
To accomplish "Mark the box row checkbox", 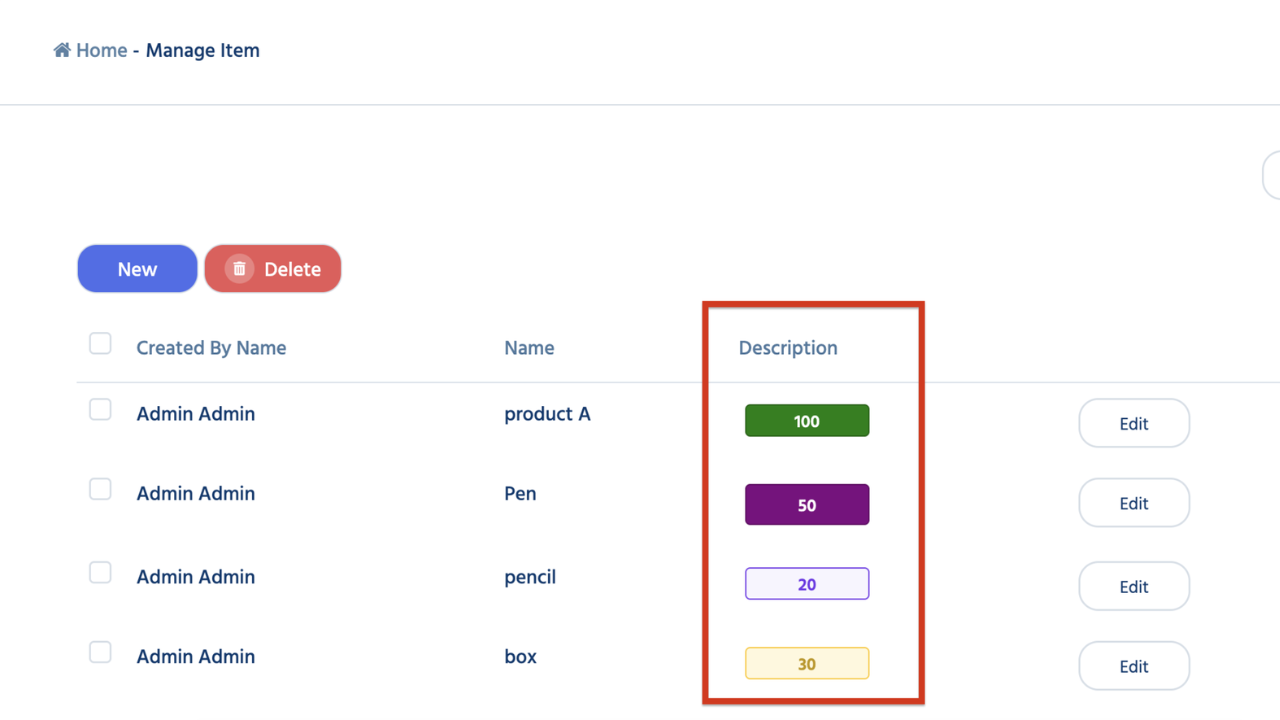I will (100, 652).
